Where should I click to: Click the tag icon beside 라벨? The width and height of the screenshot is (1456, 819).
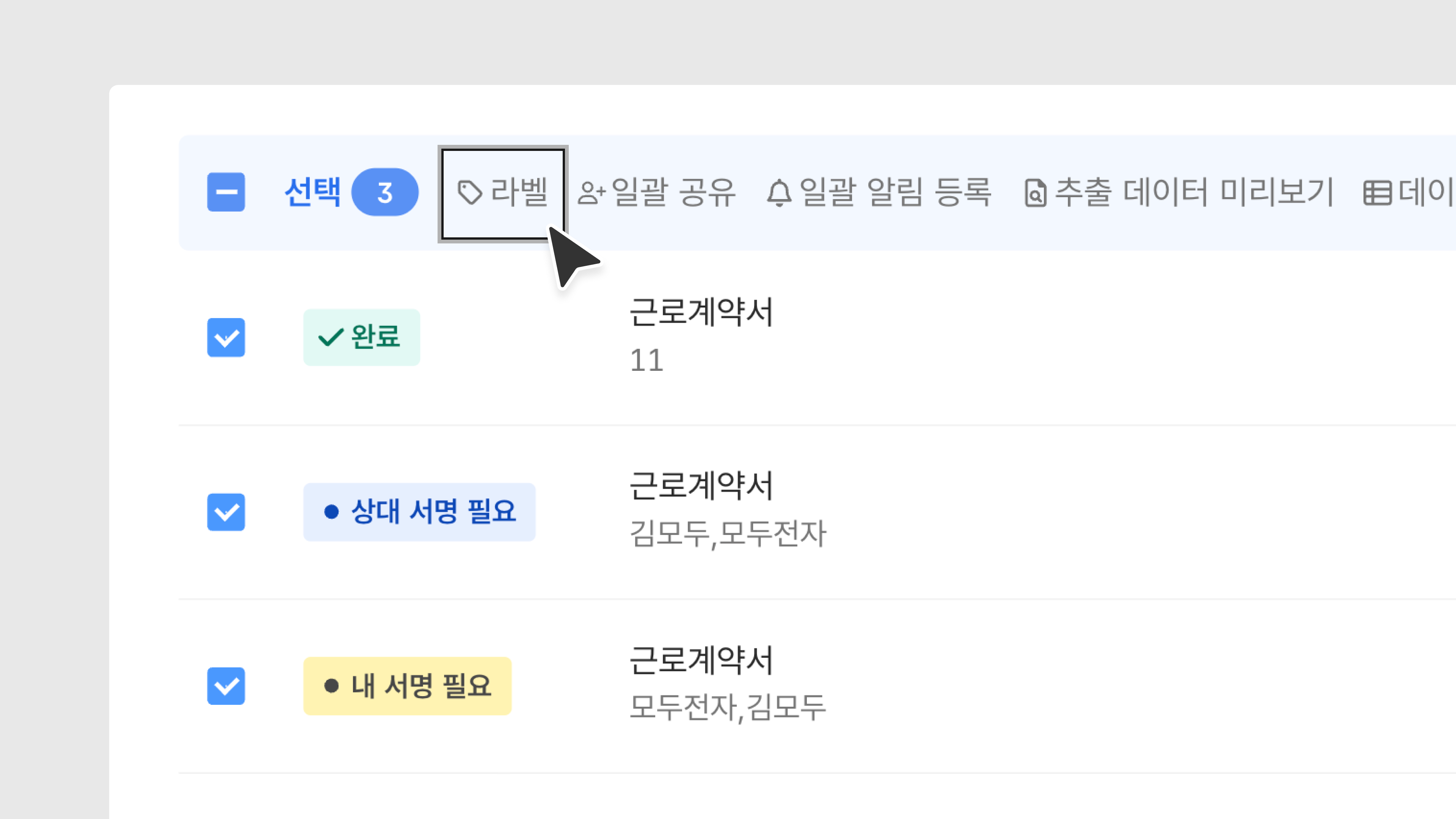point(469,192)
